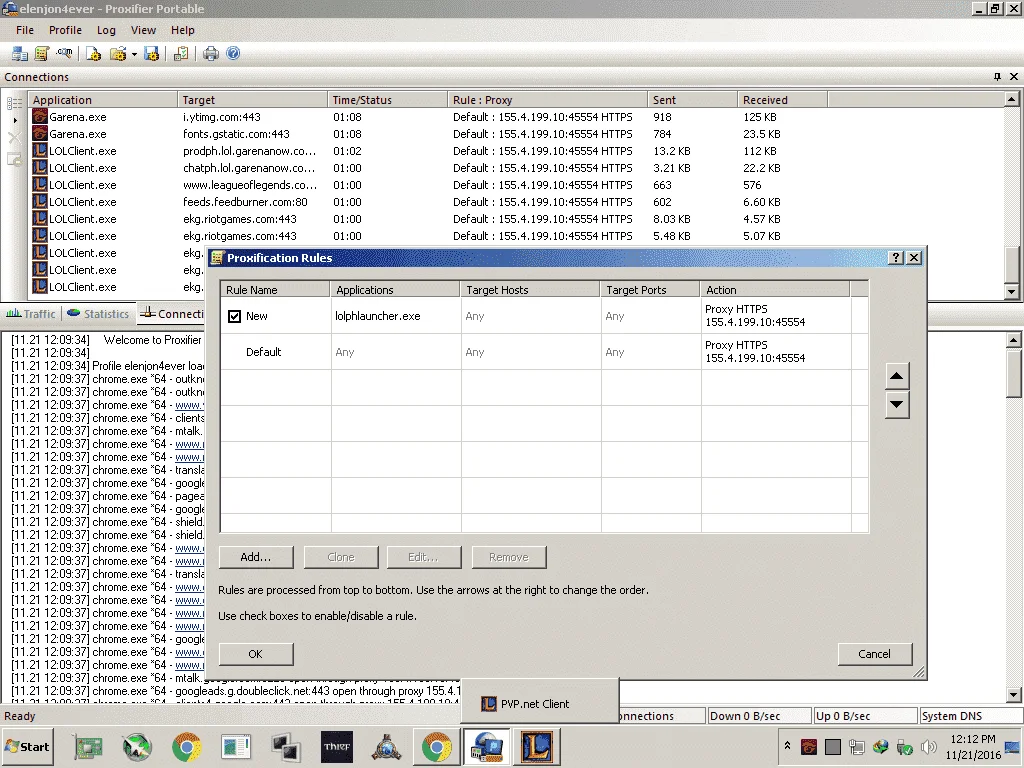Cancel the Proxification Rules dialog
This screenshot has height=768, width=1024.
pos(874,654)
